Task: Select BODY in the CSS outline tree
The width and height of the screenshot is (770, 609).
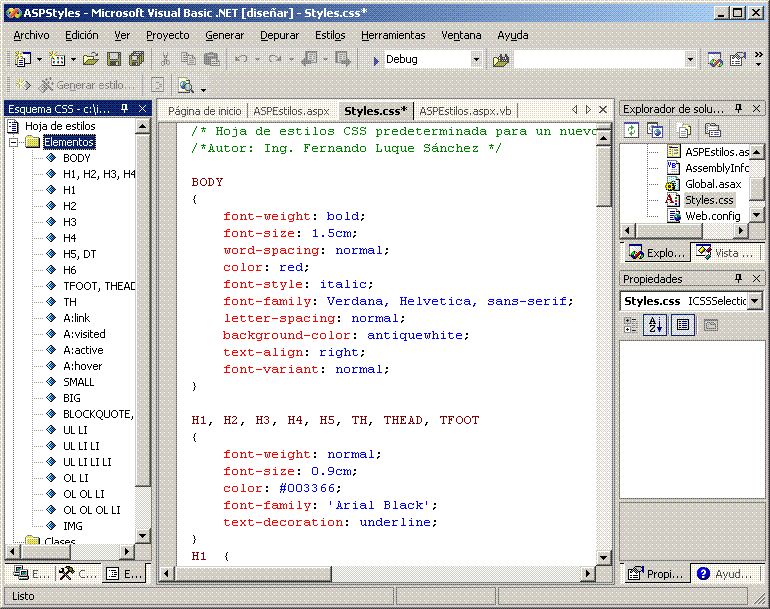Action: click(x=77, y=158)
